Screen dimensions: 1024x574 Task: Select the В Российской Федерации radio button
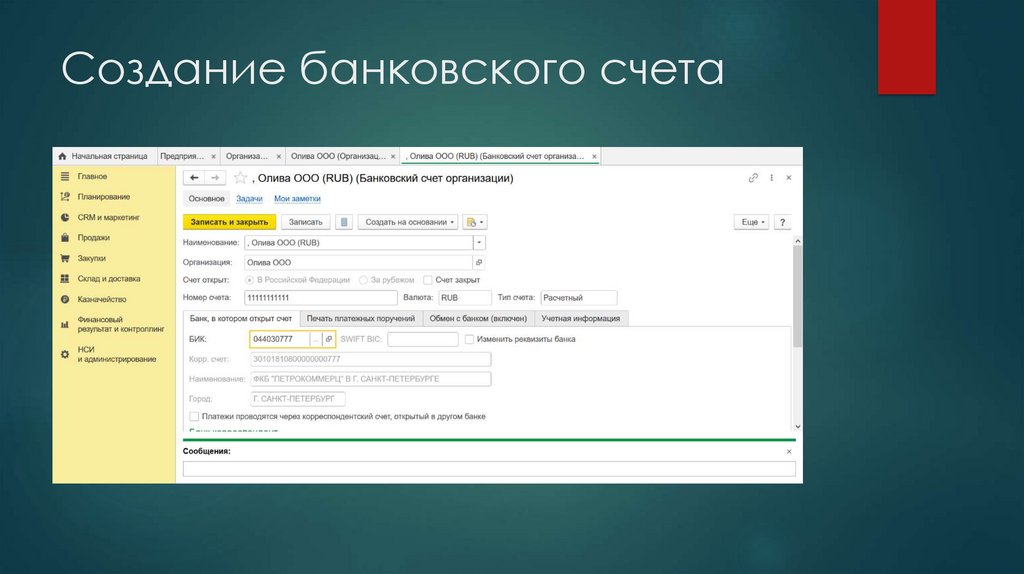tap(249, 280)
